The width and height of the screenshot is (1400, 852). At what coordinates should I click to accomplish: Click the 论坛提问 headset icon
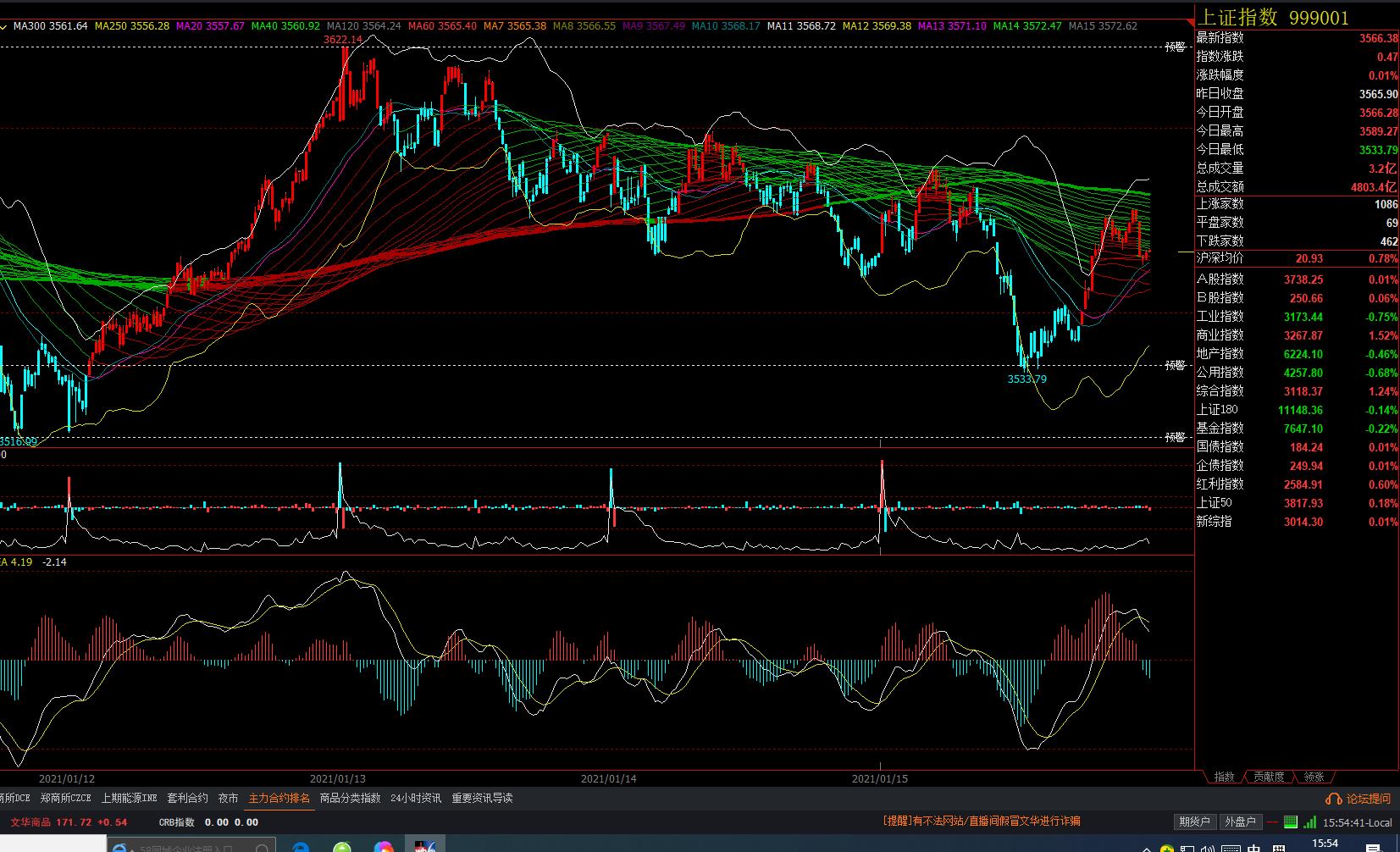click(1334, 799)
